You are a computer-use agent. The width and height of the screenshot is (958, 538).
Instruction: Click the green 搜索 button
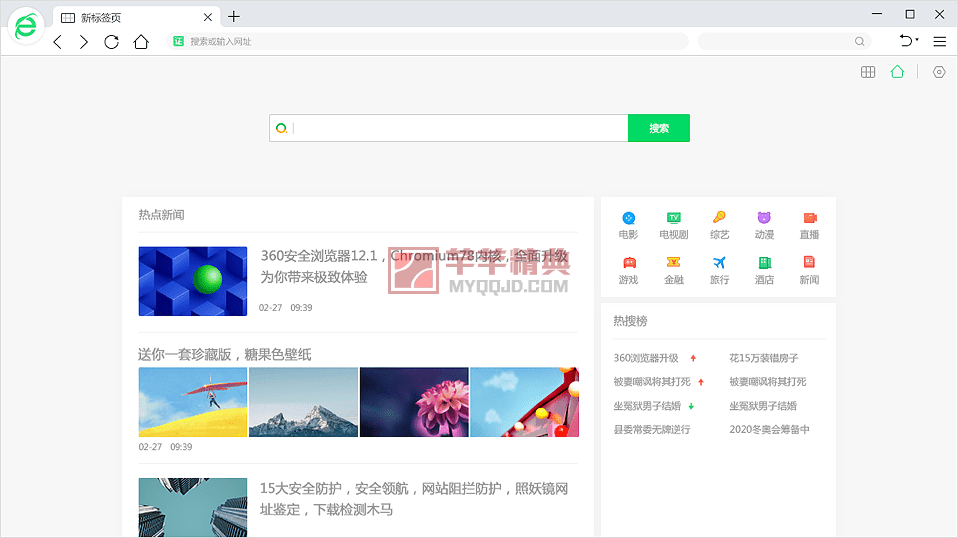click(x=659, y=128)
